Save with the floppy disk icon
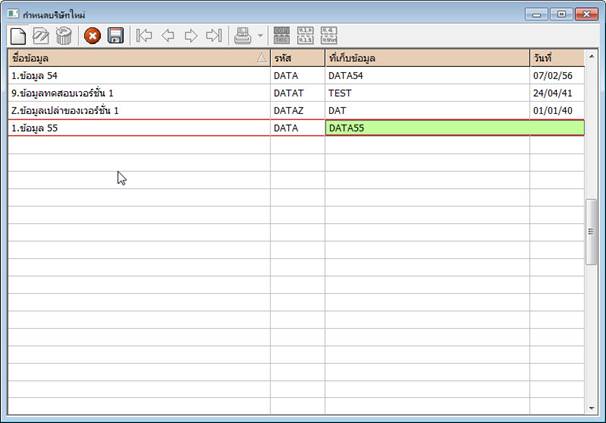Viewport: 606px width, 423px height. [x=116, y=36]
